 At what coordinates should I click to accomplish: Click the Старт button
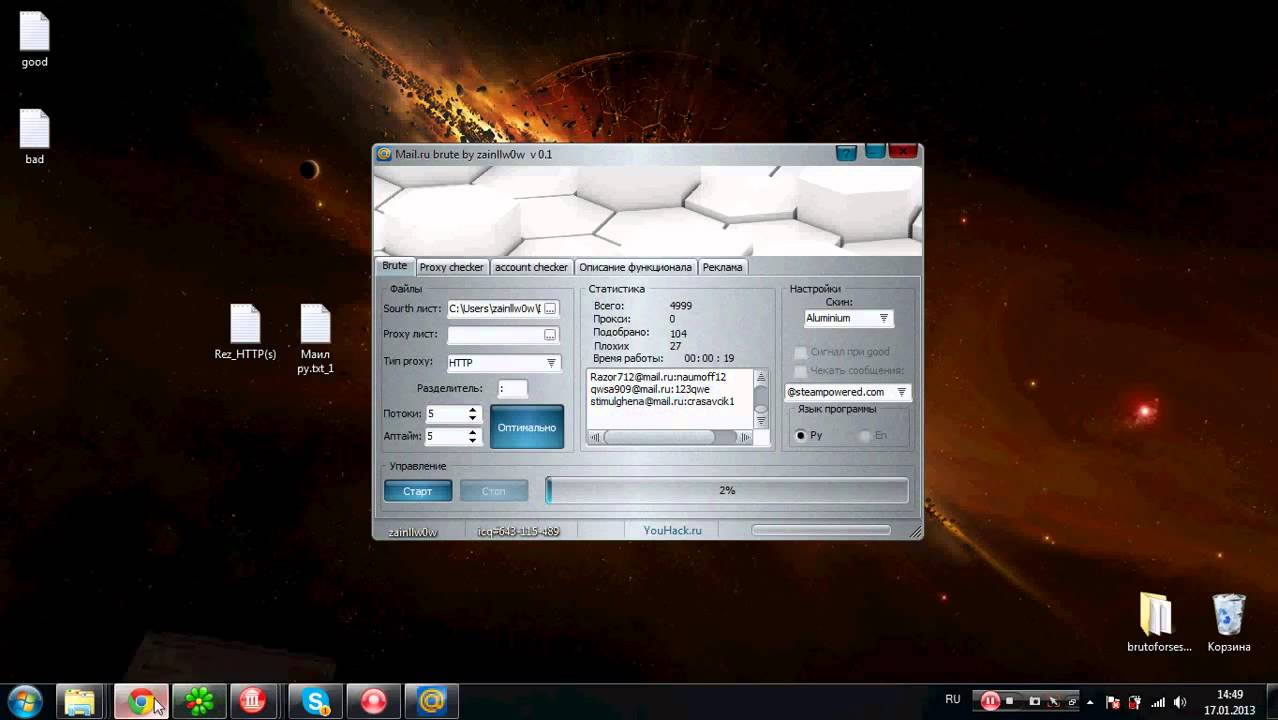pyautogui.click(x=418, y=491)
